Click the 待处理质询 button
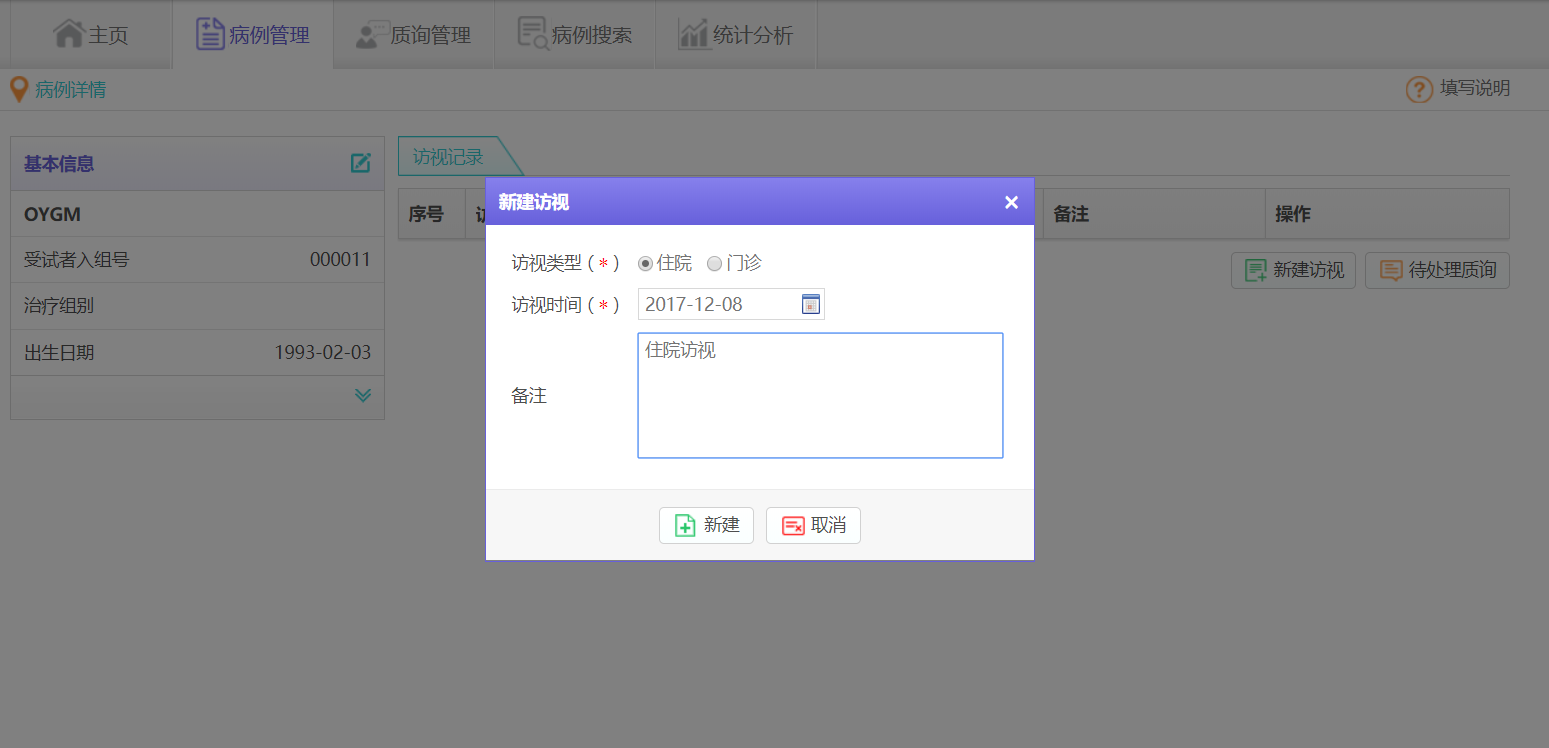 1437,271
